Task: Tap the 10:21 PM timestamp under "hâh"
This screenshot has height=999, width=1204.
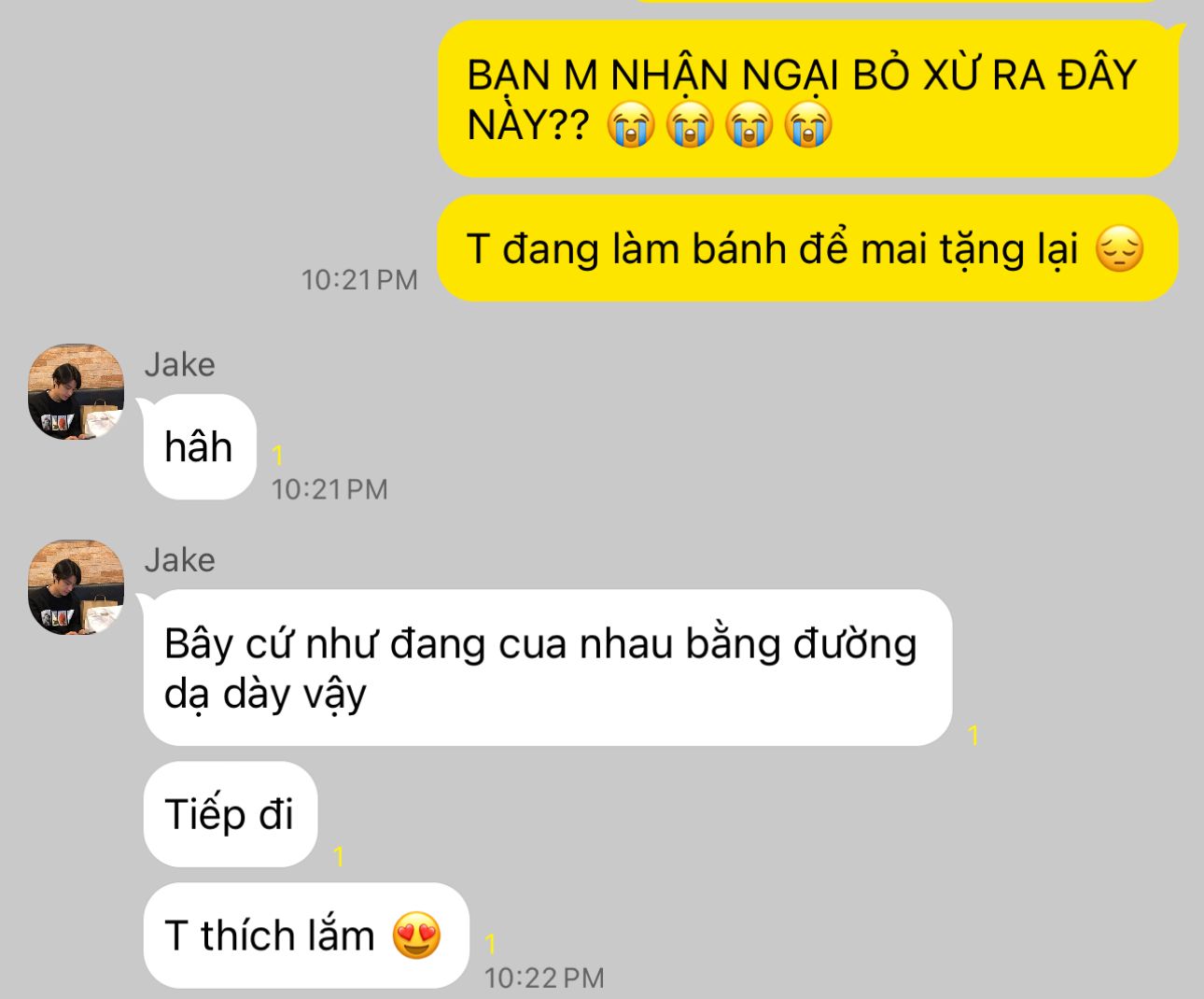Action: click(329, 488)
